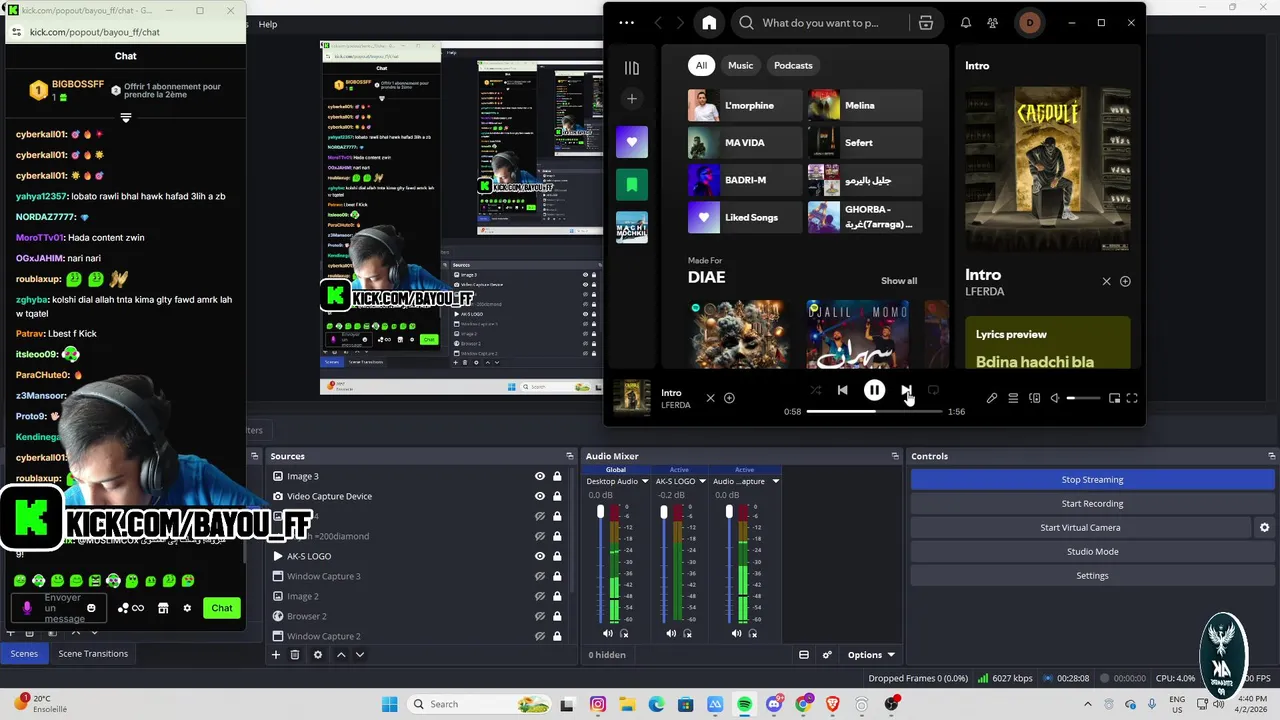The width and height of the screenshot is (1280, 720).
Task: Hide the Image 3 source
Action: tap(540, 476)
